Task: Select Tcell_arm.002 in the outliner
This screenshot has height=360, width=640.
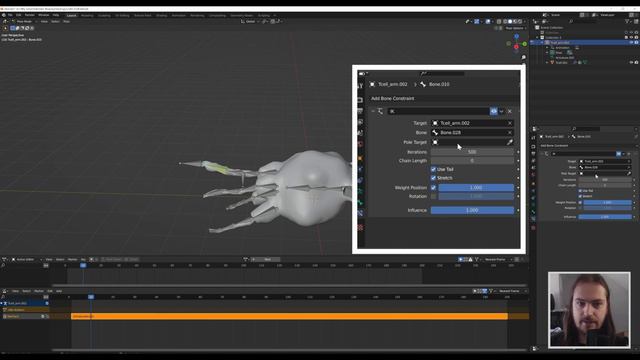Action: [560, 42]
